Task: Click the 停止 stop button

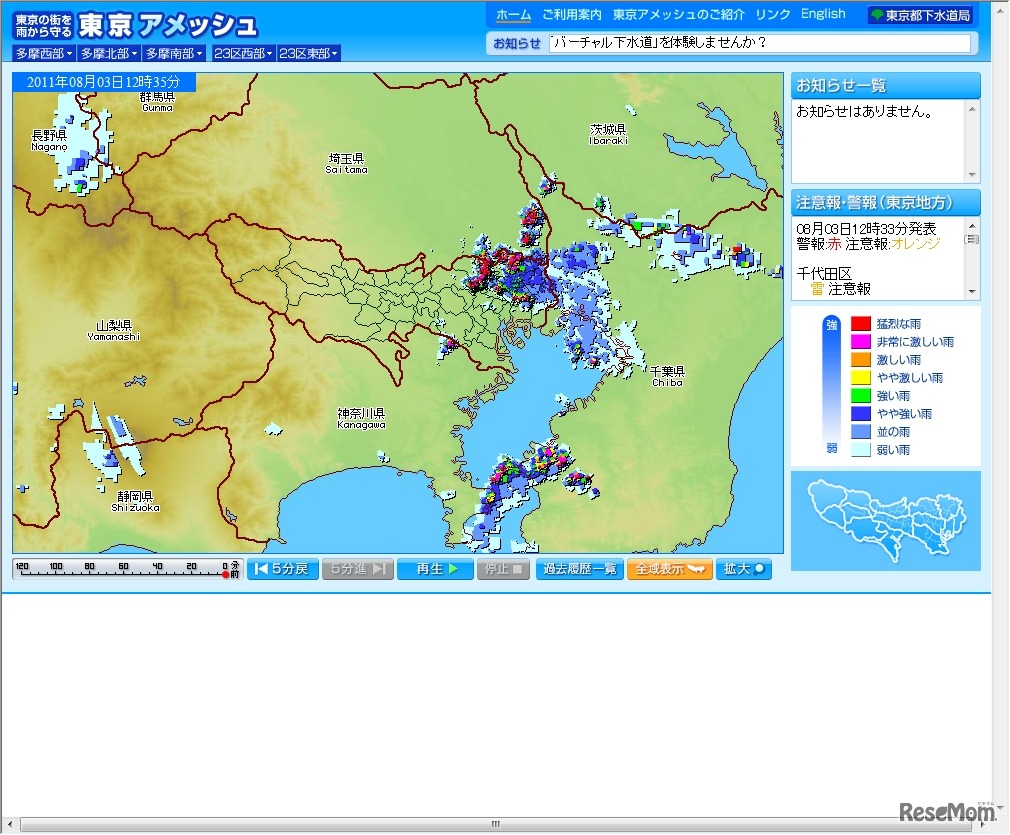Action: (503, 569)
